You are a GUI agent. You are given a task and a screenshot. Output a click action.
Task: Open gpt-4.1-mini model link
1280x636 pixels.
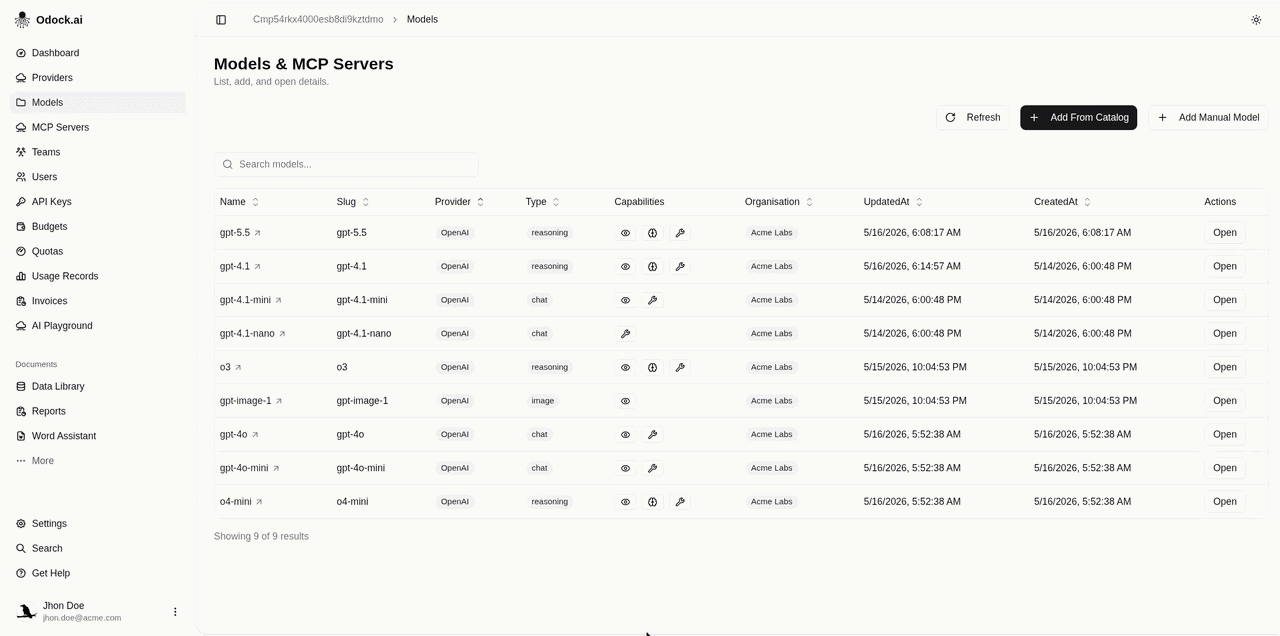coord(251,300)
